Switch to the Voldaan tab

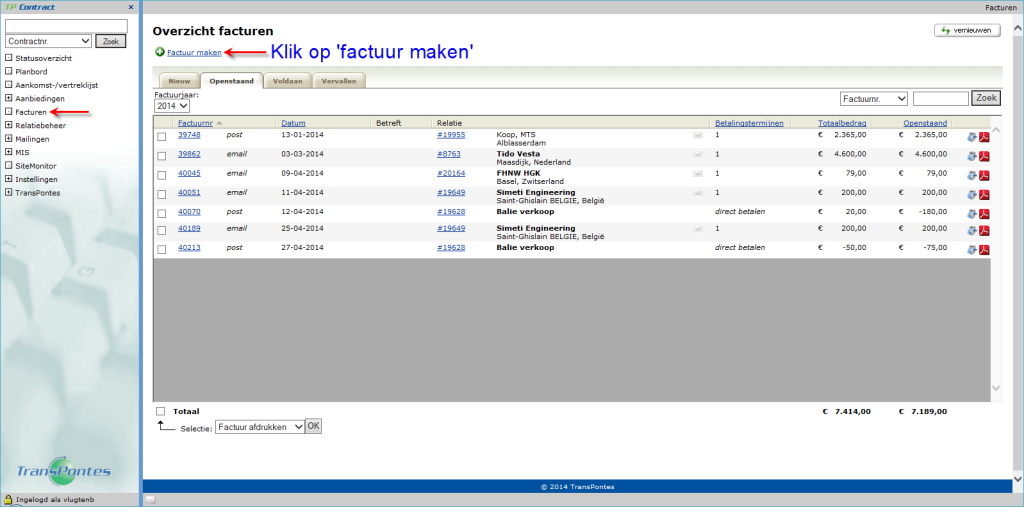(x=288, y=80)
